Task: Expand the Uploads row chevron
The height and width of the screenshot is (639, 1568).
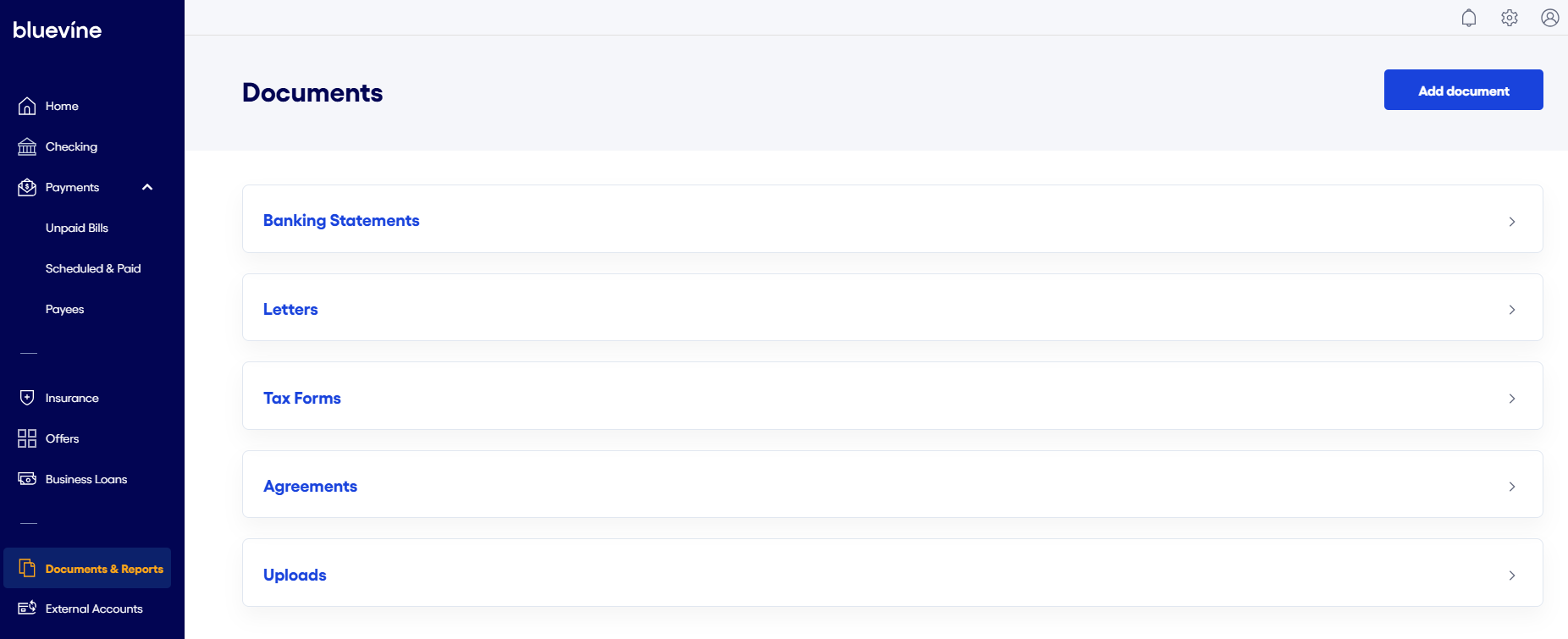Action: (x=1512, y=576)
